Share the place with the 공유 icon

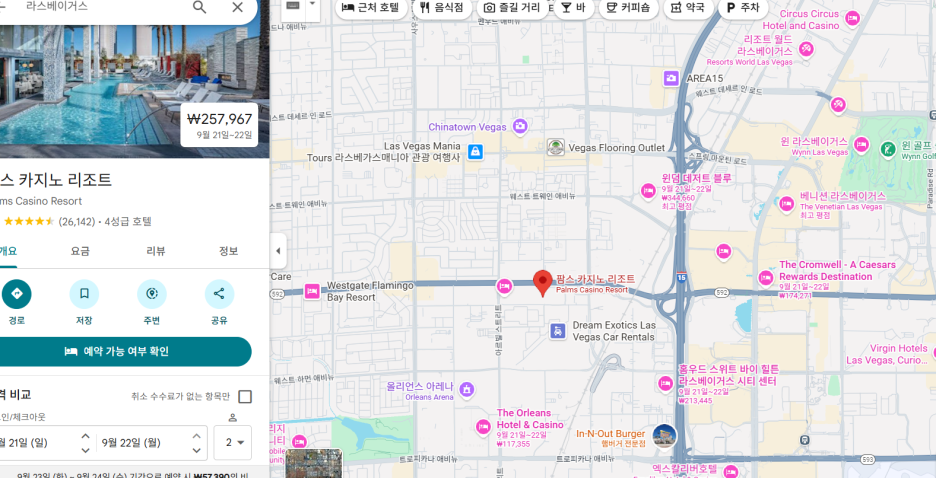pyautogui.click(x=219, y=294)
